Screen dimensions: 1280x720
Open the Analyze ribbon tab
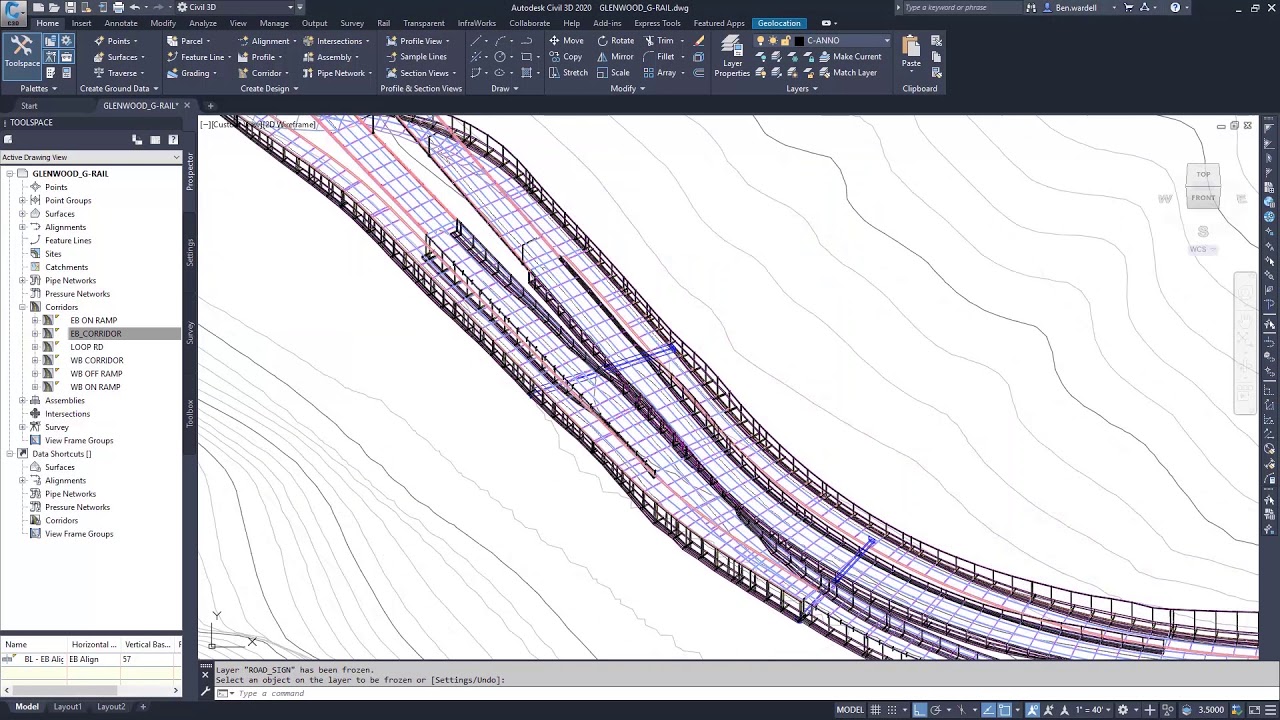point(203,23)
